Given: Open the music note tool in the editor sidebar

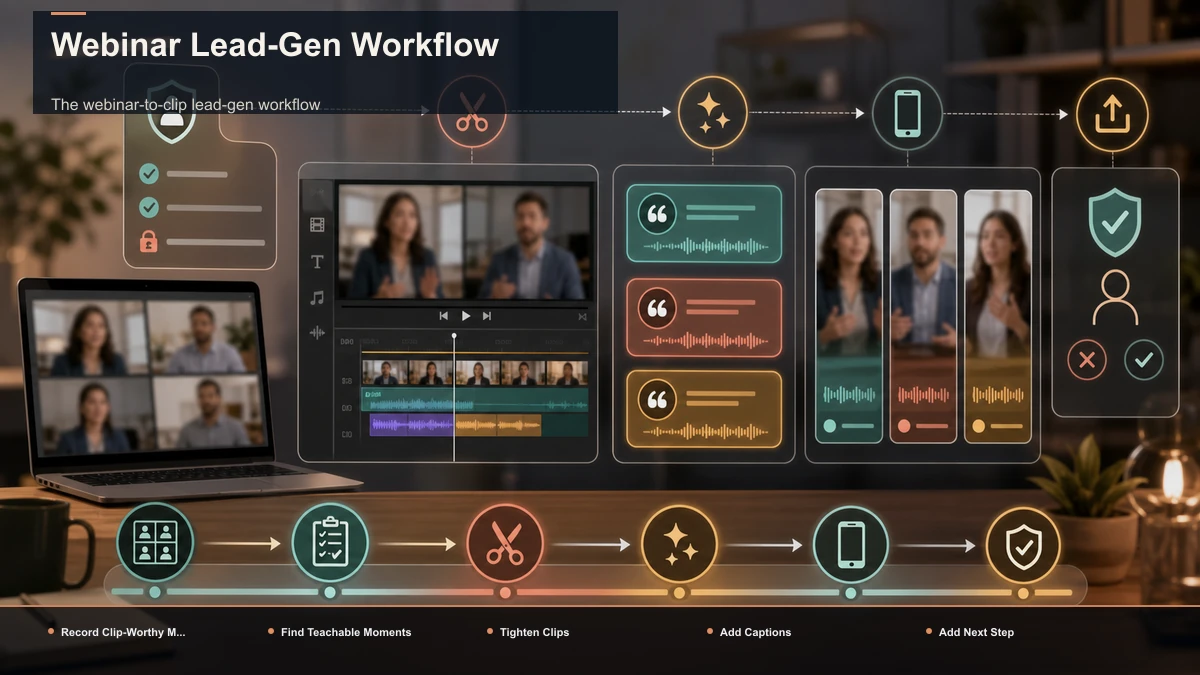Looking at the screenshot, I should pyautogui.click(x=317, y=297).
